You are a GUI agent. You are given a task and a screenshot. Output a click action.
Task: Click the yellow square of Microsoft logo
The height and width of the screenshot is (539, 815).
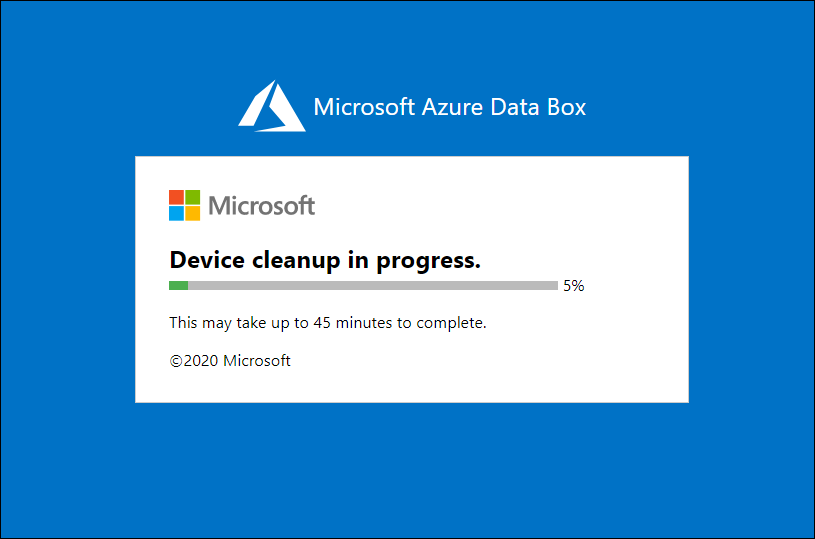193,214
